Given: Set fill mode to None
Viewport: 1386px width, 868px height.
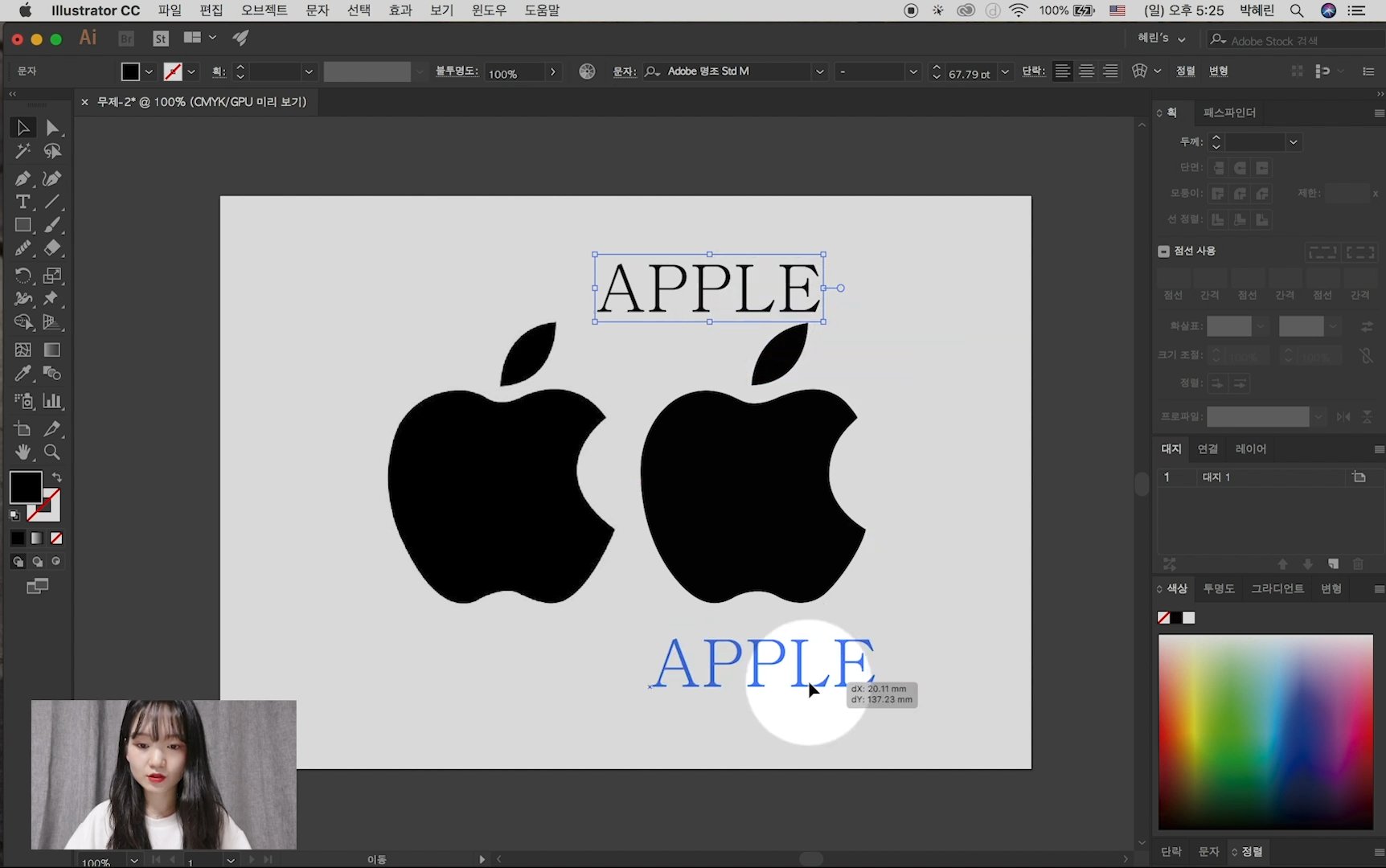Looking at the screenshot, I should [56, 538].
